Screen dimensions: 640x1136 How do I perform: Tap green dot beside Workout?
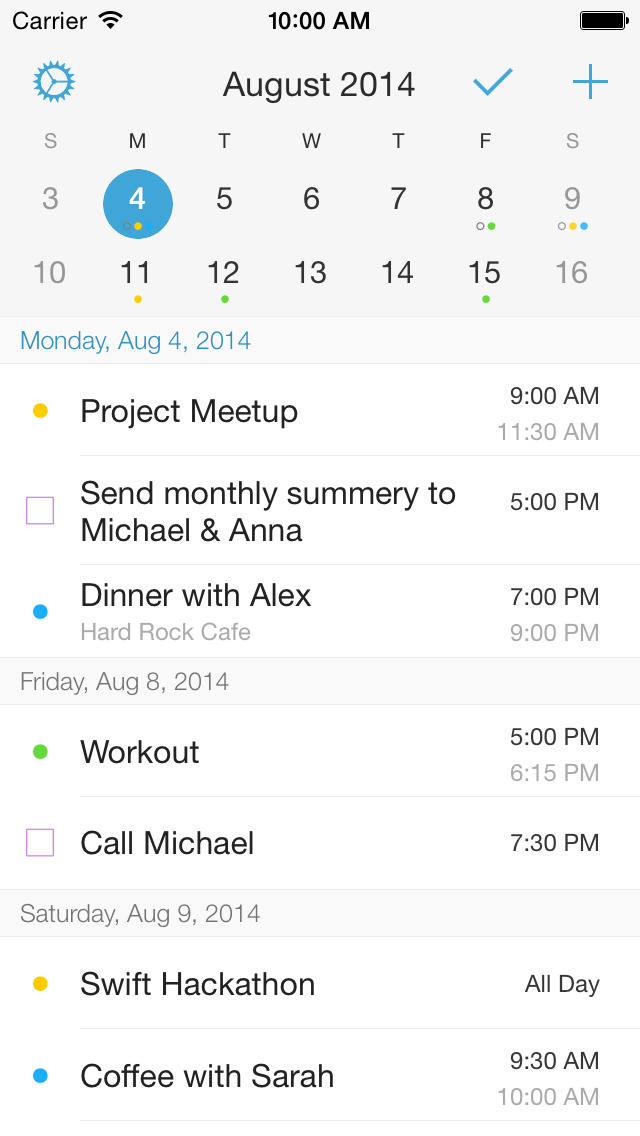tap(40, 752)
